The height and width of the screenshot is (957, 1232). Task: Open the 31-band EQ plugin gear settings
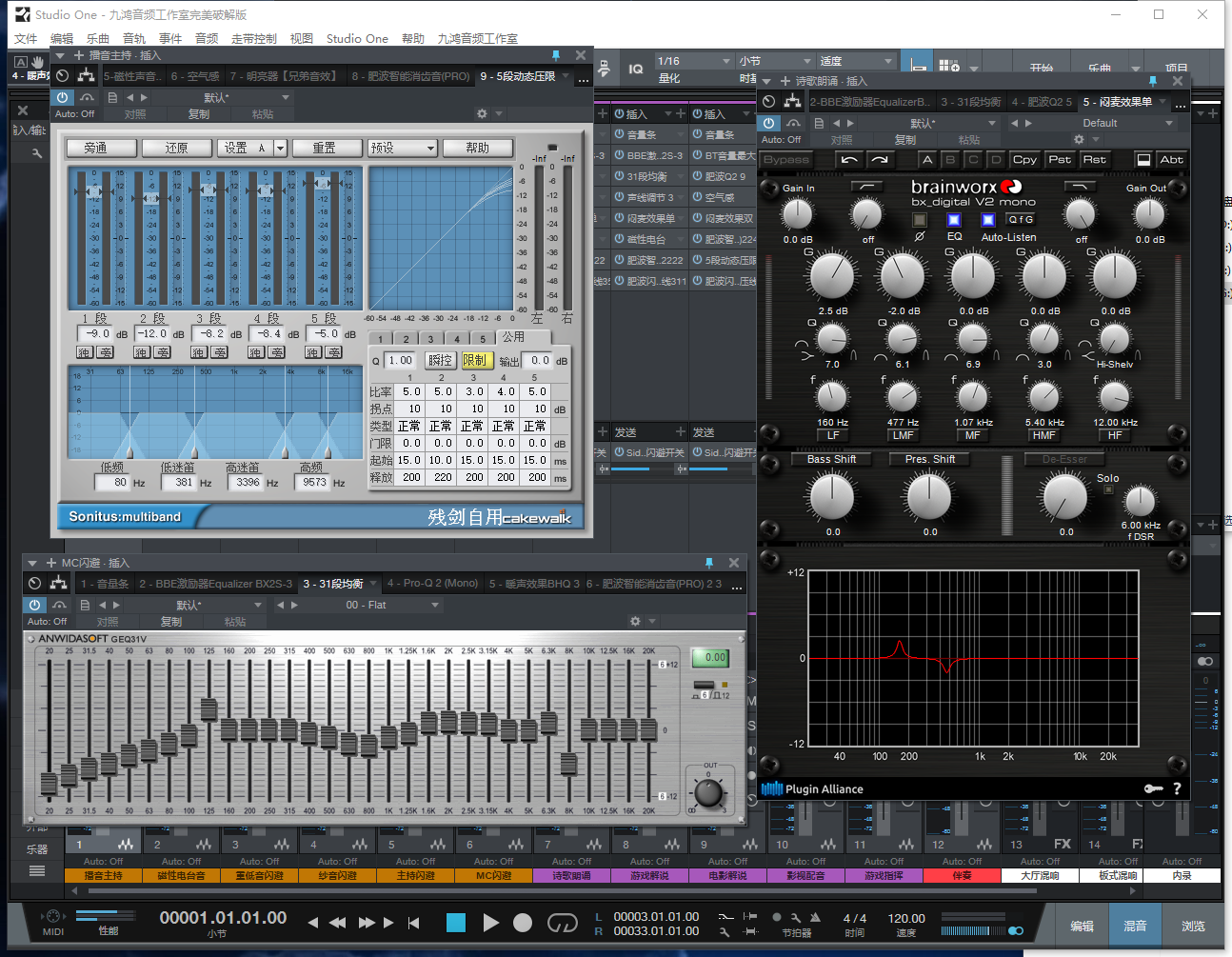(635, 621)
